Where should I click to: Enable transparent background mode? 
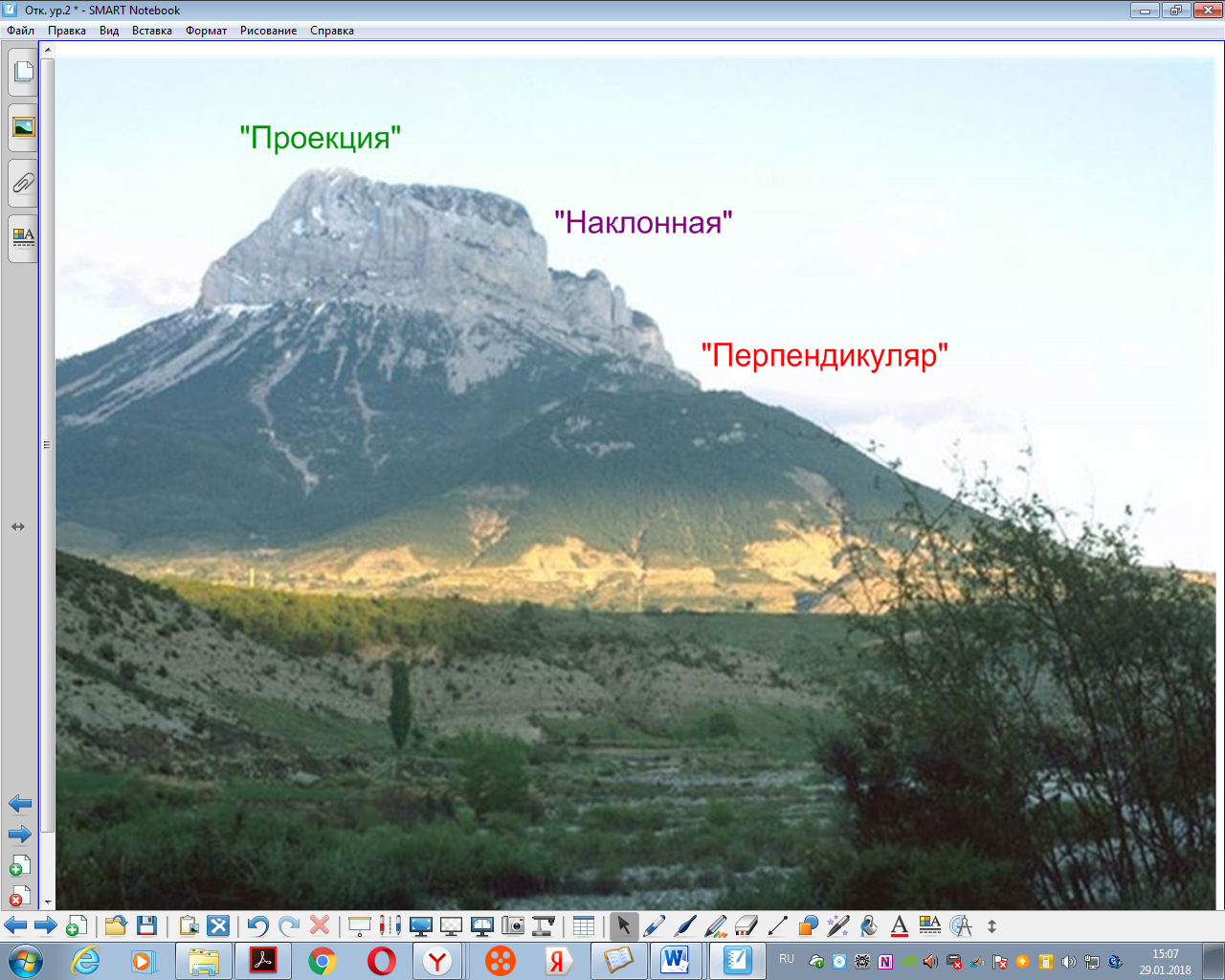click(x=451, y=925)
